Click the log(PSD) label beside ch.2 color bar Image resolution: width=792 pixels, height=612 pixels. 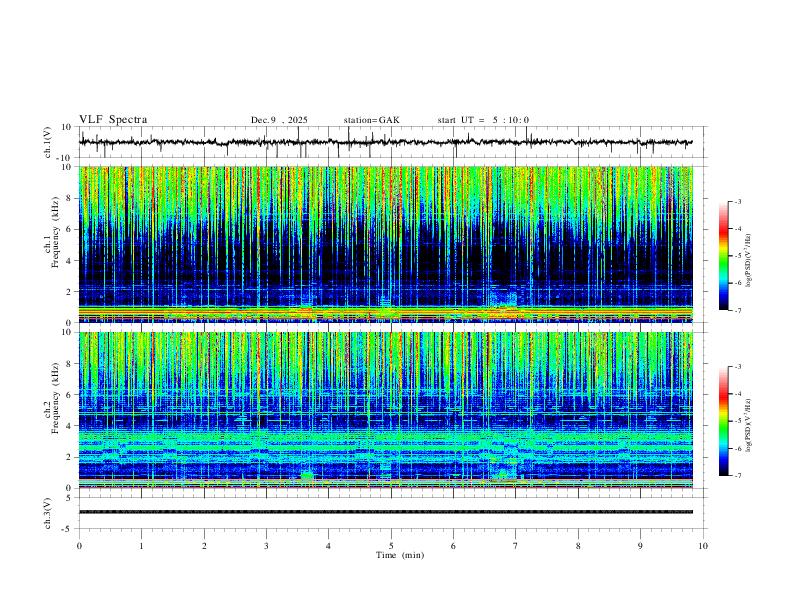pos(749,425)
